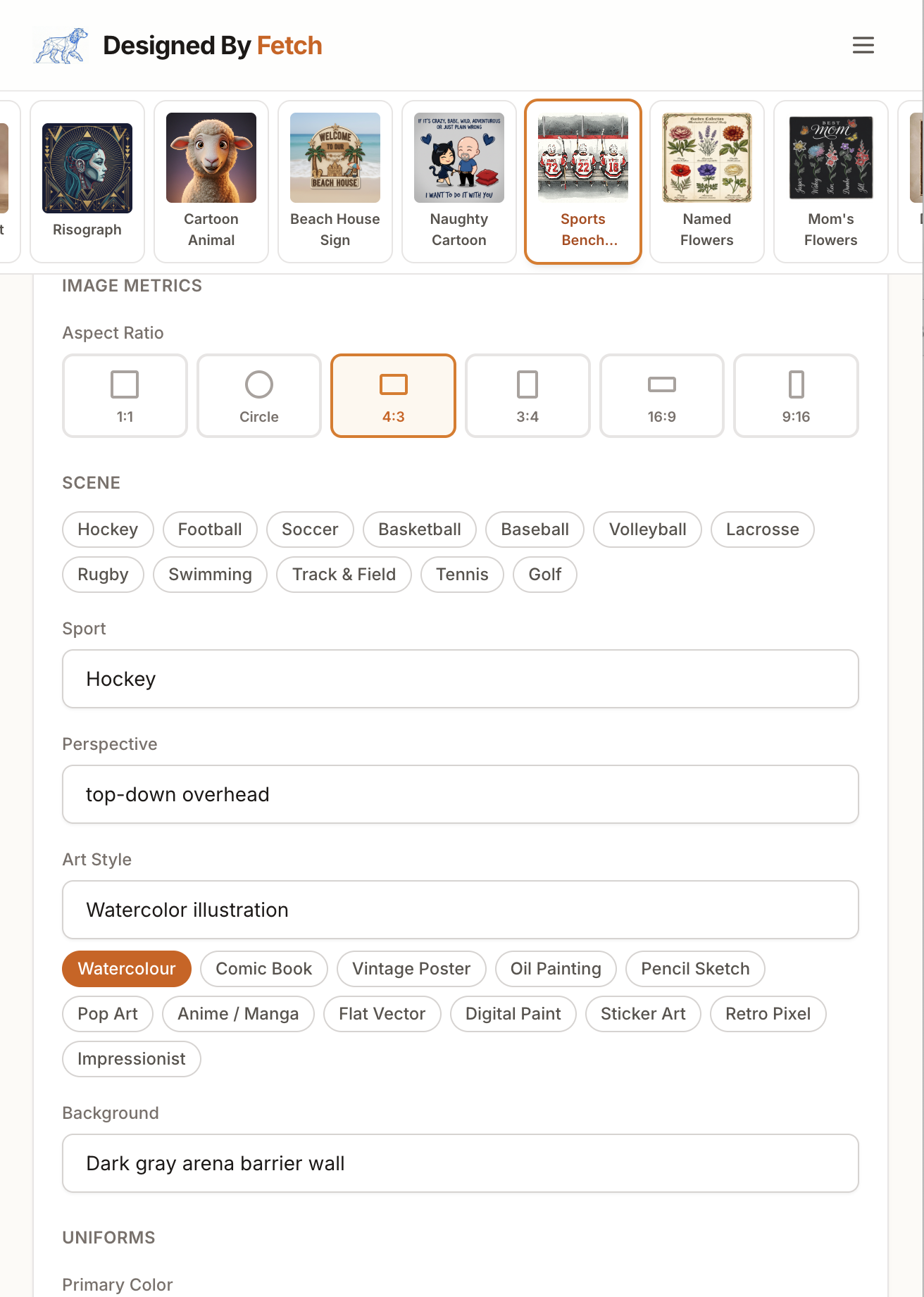Pick the 16:9 widescreen ratio
The width and height of the screenshot is (924, 1297).
pos(662,396)
